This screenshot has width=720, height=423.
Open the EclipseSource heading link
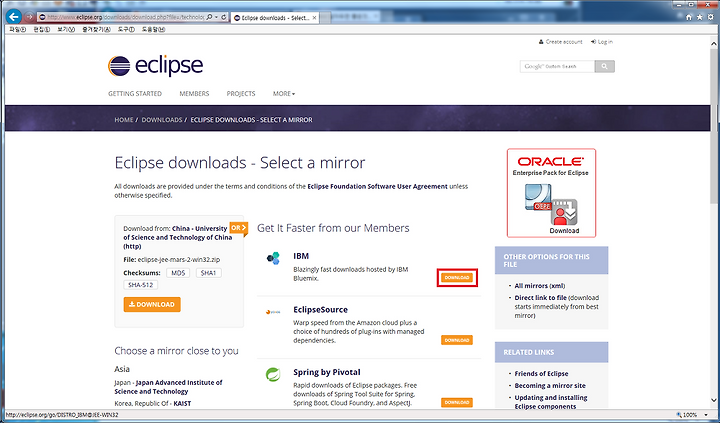[321, 310]
